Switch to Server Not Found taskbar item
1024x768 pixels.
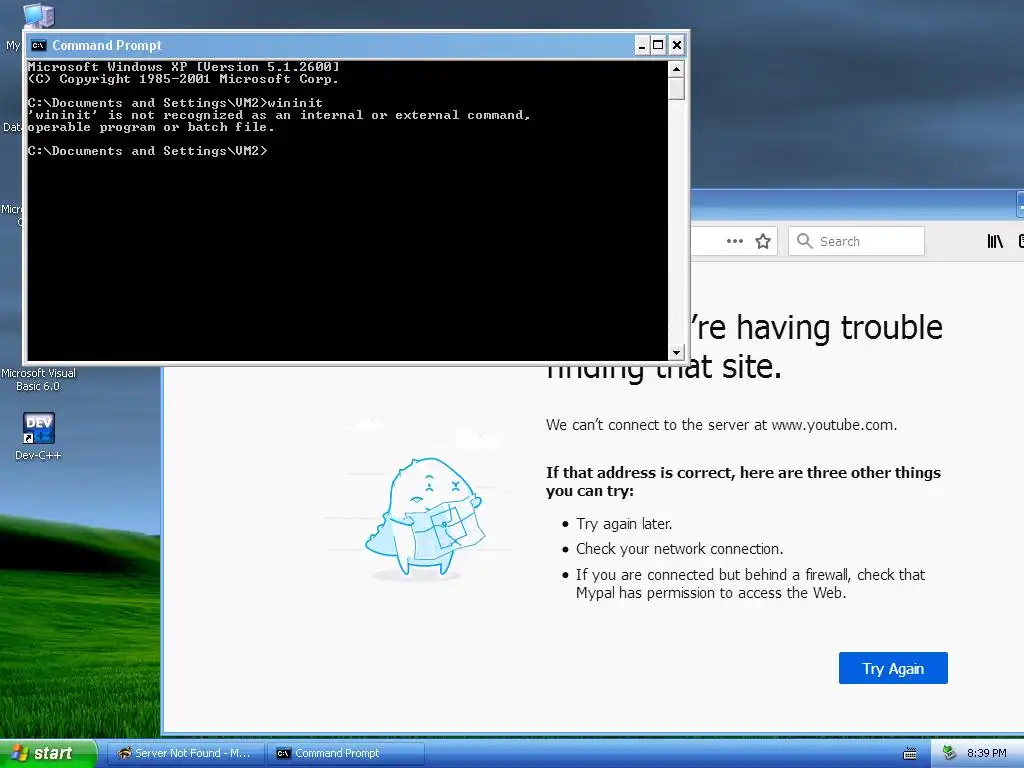click(185, 754)
